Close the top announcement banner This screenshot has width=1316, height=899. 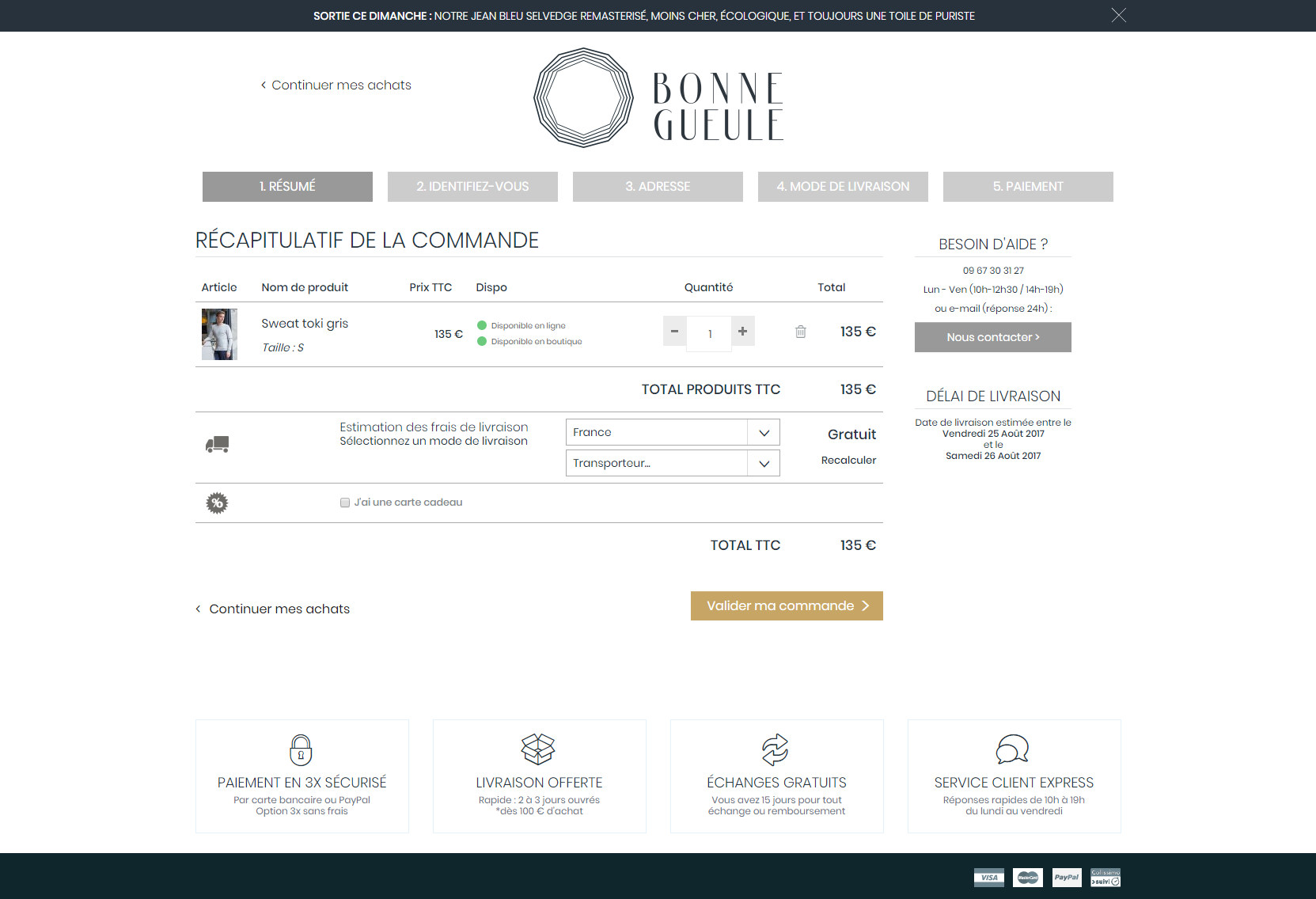coord(1118,15)
